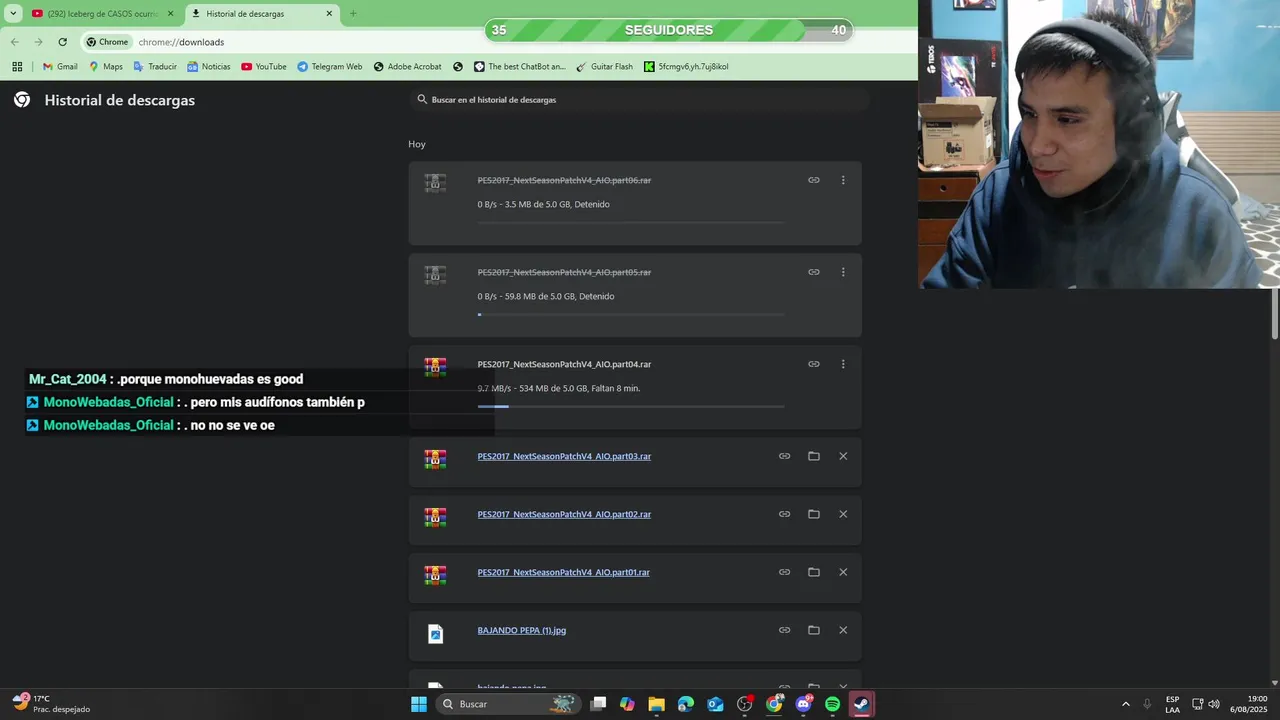The width and height of the screenshot is (1280, 720).
Task: Open the Maps bookmark
Action: (106, 67)
